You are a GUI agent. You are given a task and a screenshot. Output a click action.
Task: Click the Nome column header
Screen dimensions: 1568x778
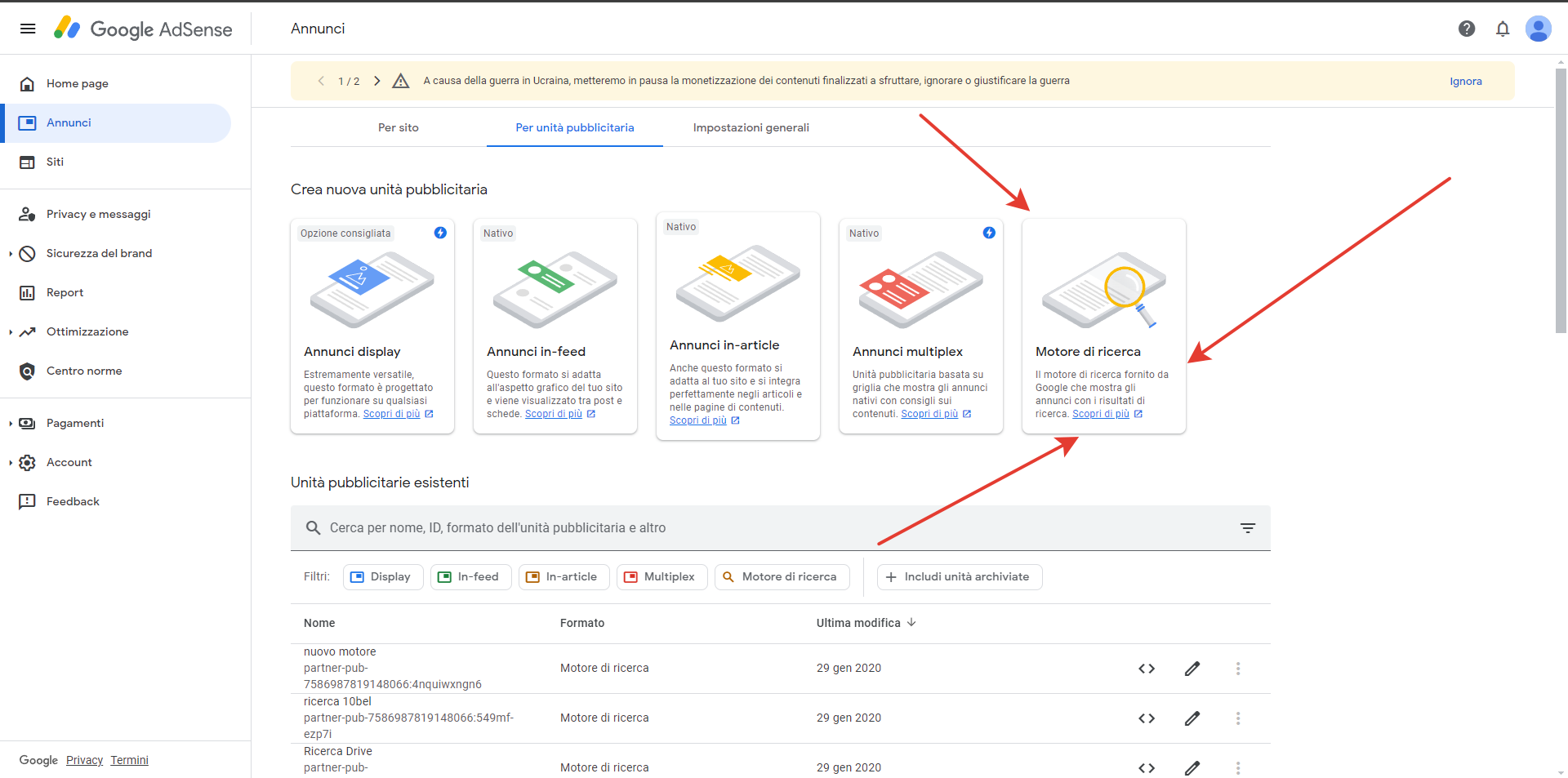319,623
